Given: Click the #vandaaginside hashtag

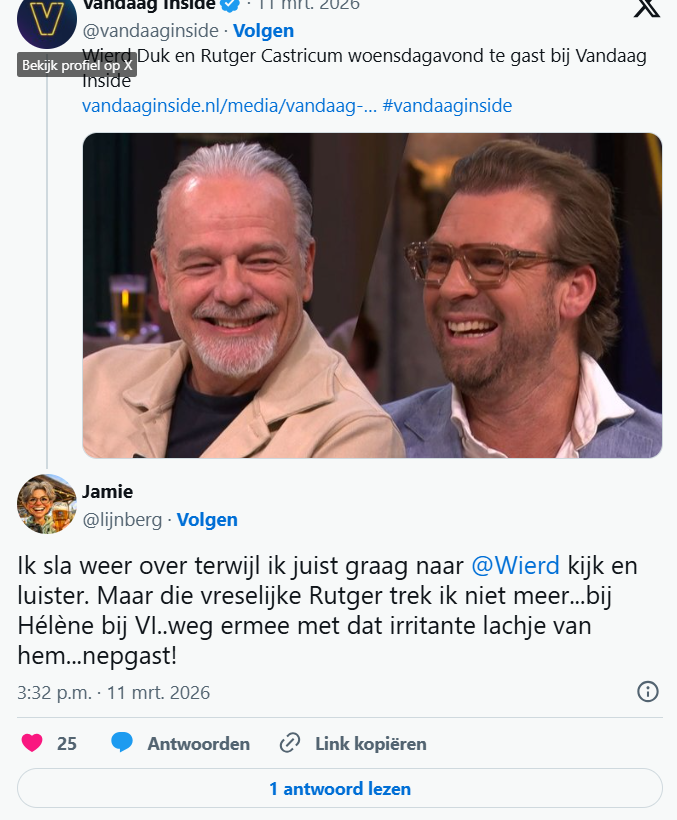Looking at the screenshot, I should [x=449, y=106].
